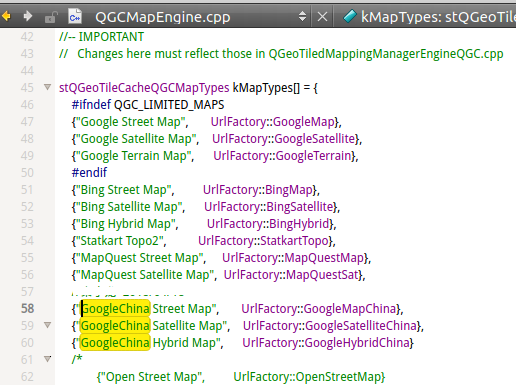Click UrlFactory::StatkartTopo identifier
Screen dimensions: 516x385
tap(263, 241)
